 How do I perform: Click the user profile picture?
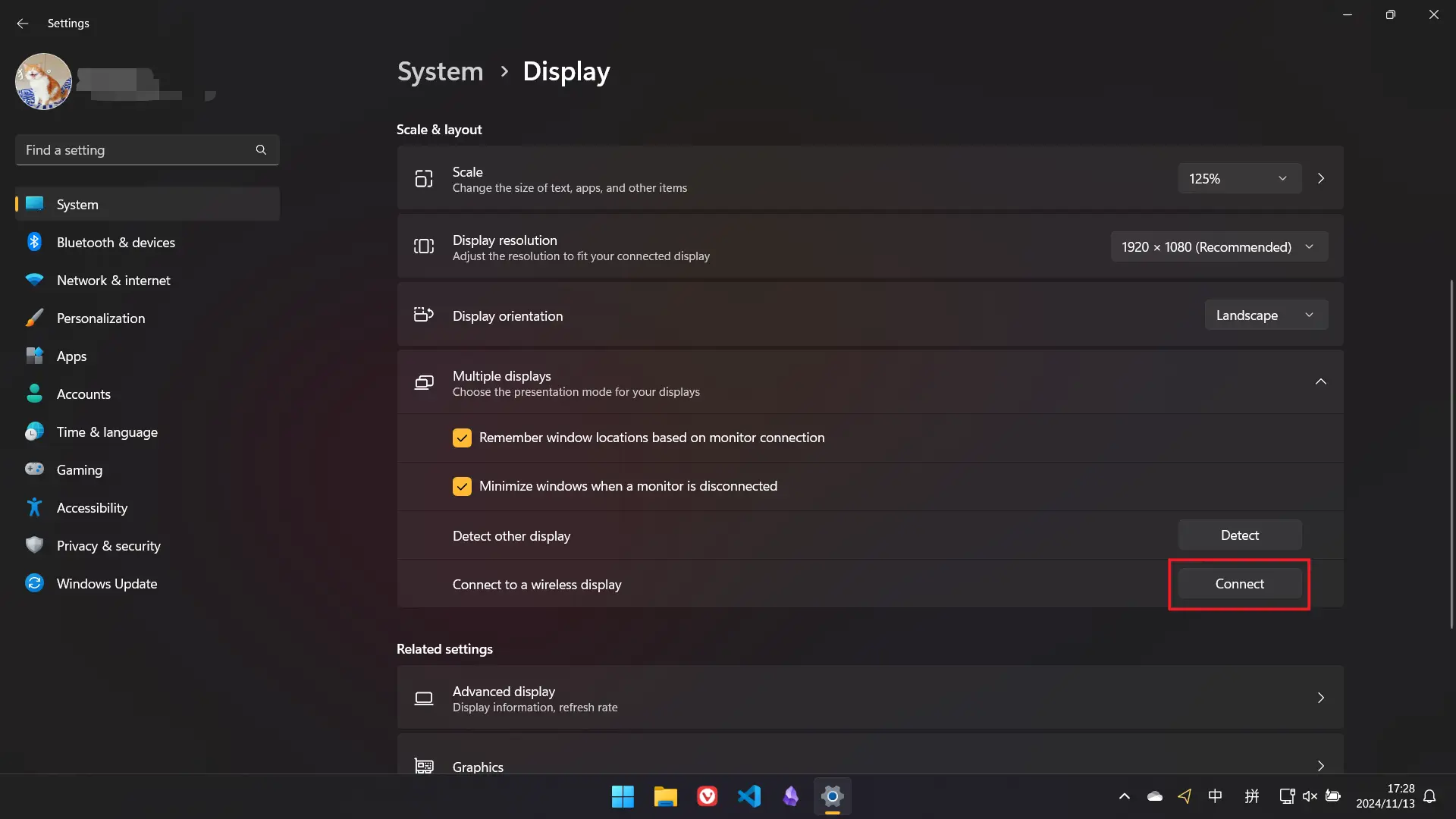tap(43, 81)
